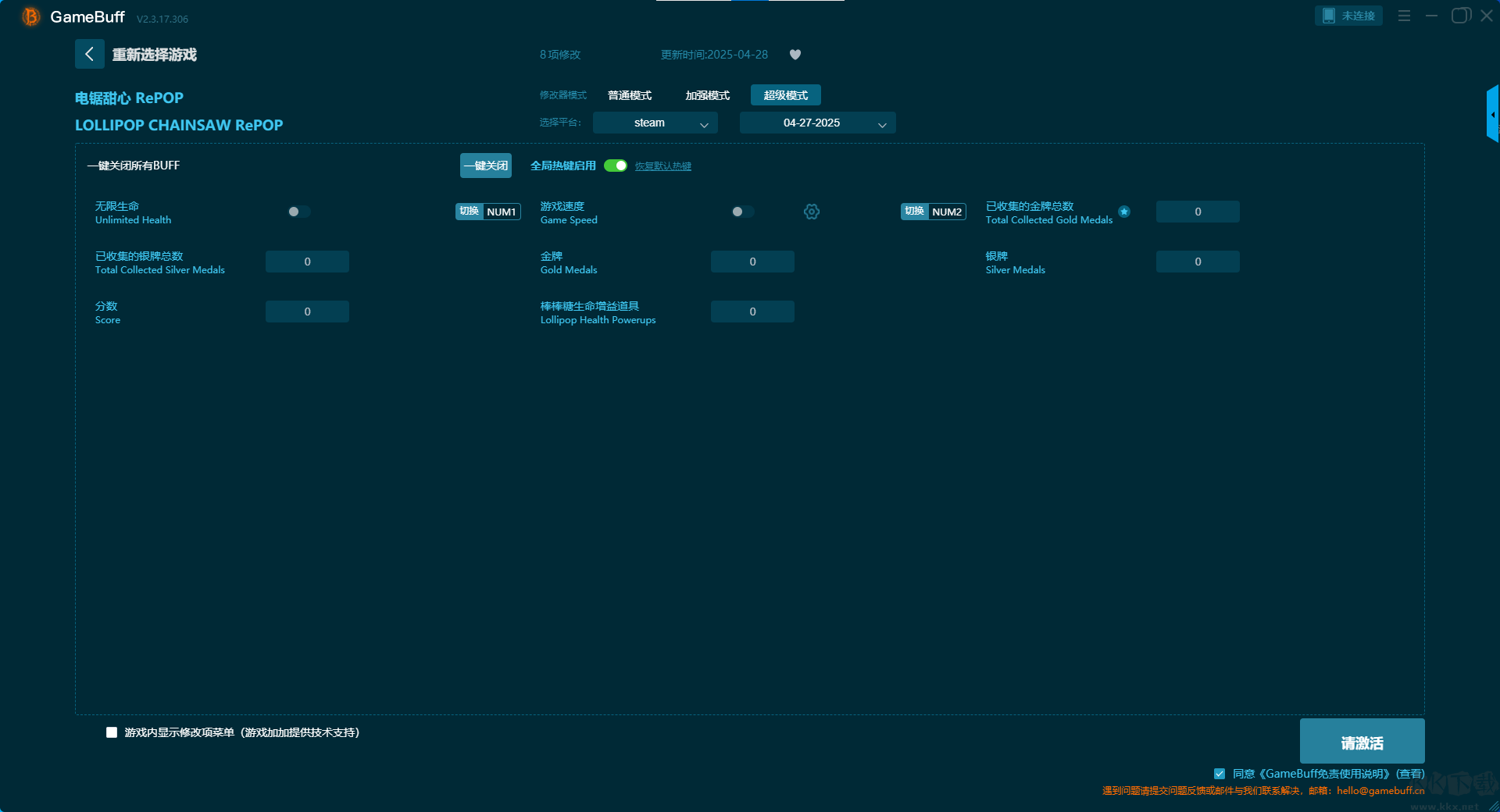The width and height of the screenshot is (1500, 812).
Task: Click the back arrow to reselect game
Action: point(89,54)
